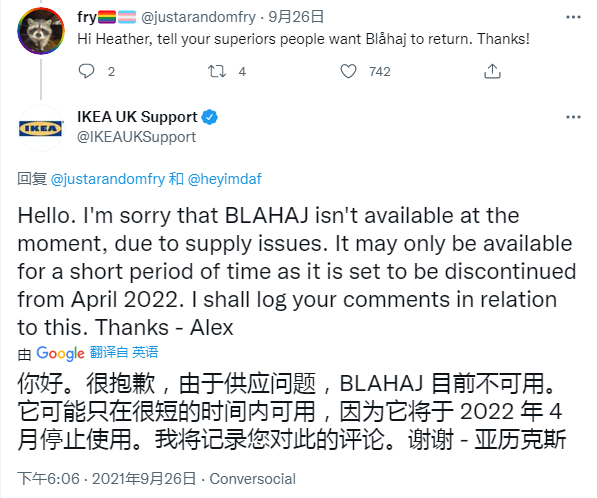The image size is (597, 498).
Task: Click the Google logo in the translation credit
Action: pos(60,354)
